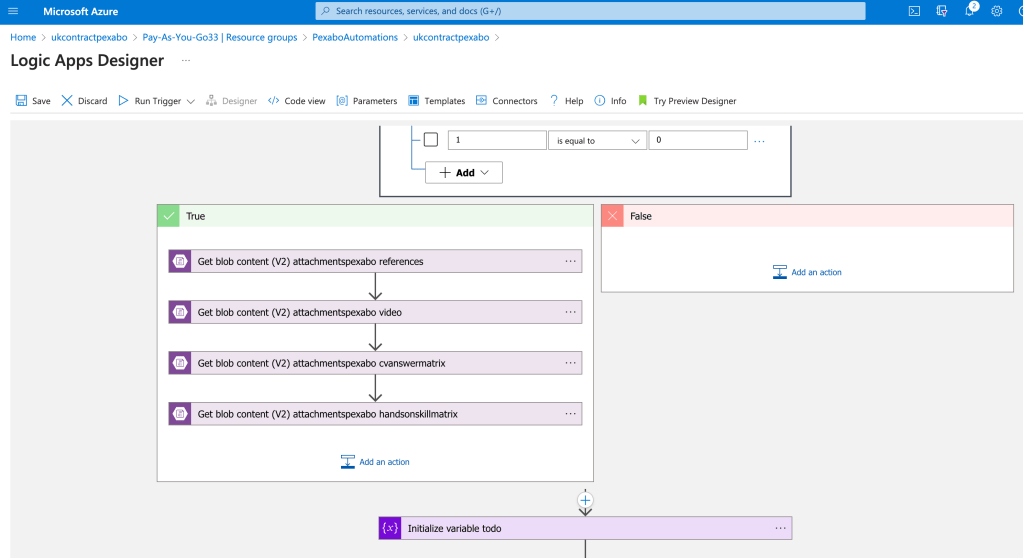
Task: Select Templates in the toolbar
Action: coord(436,101)
